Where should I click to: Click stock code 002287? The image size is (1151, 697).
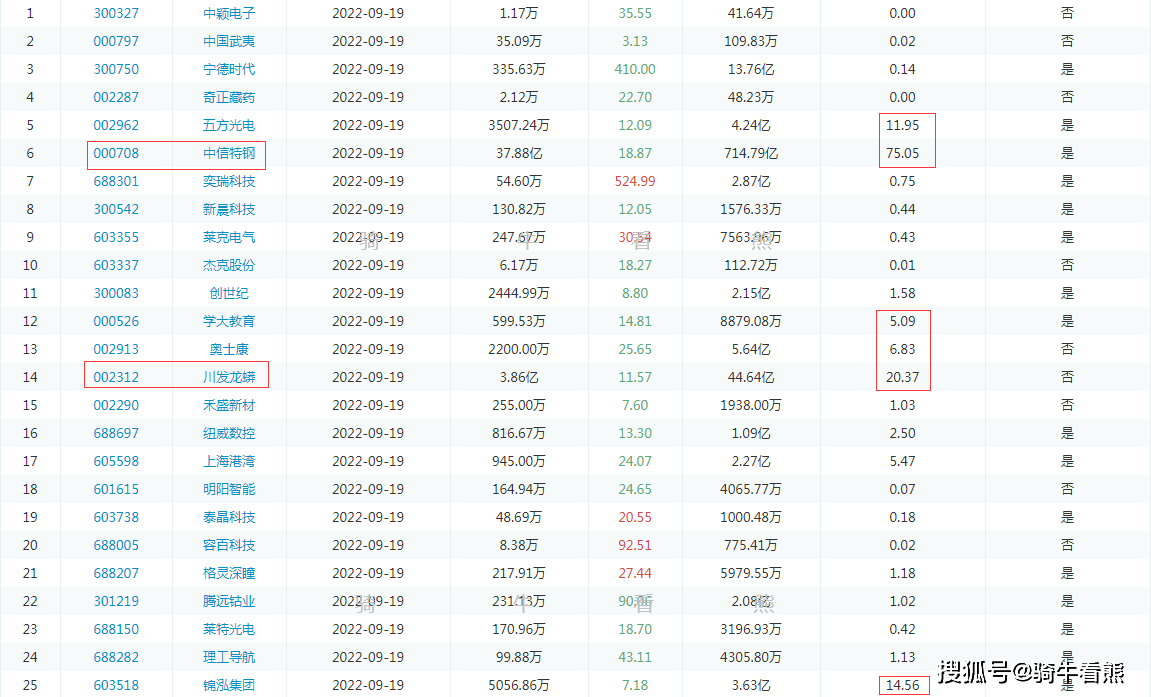click(x=116, y=97)
